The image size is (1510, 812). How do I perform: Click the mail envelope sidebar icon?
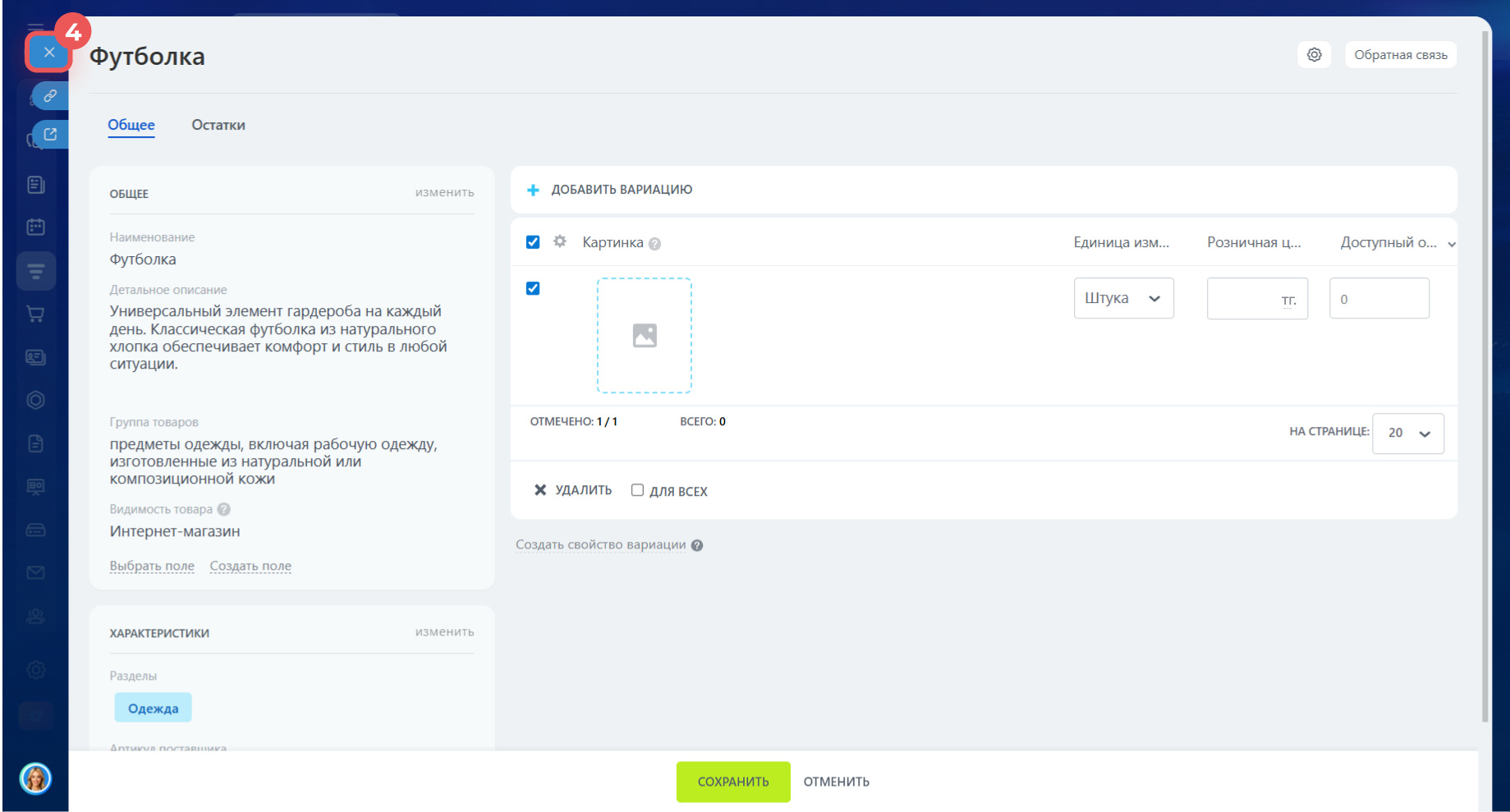click(35, 572)
